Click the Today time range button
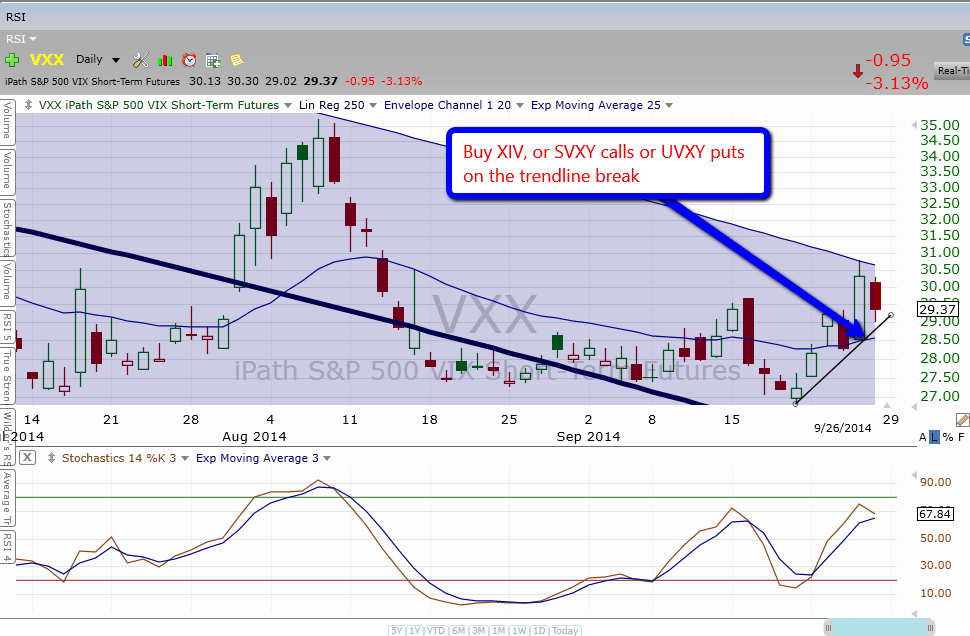This screenshot has width=970, height=636. tap(565, 630)
